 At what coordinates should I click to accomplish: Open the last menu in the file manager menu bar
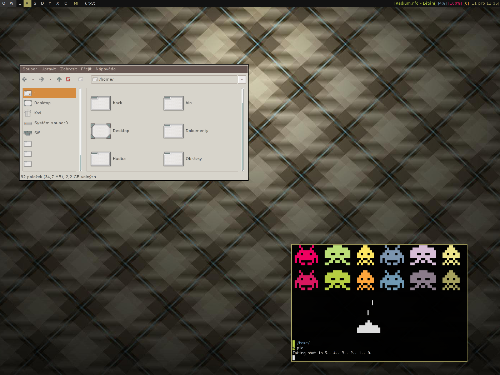(x=105, y=69)
